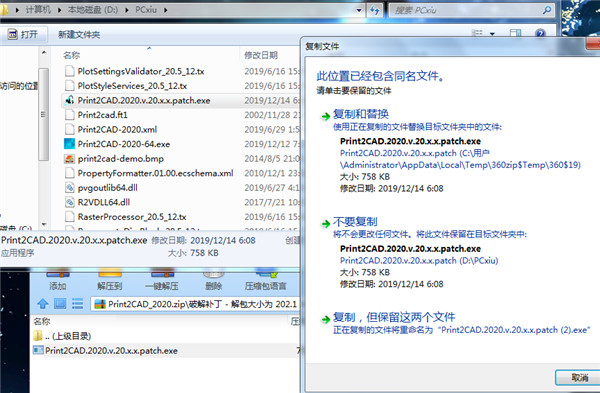
Task: Click the 添加 tool in the 360zip toolbar
Action: pyautogui.click(x=58, y=280)
